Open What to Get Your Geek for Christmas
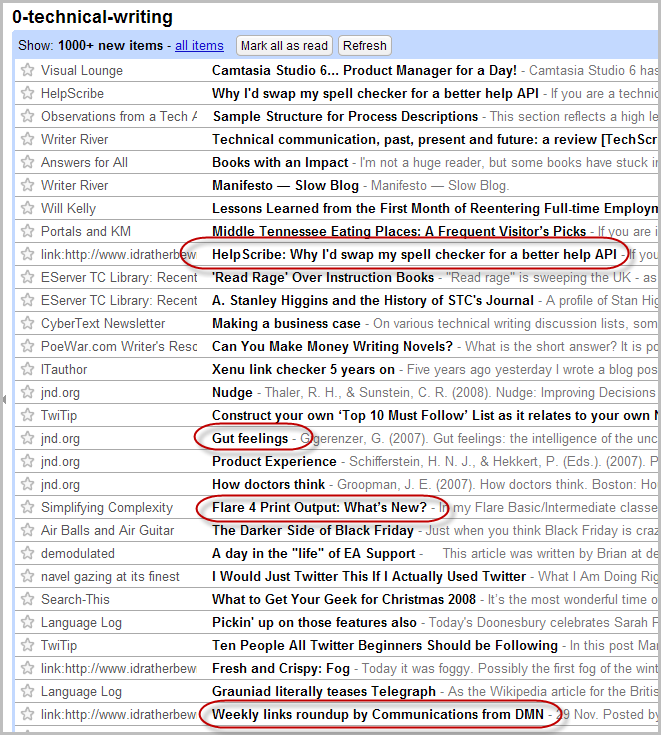Viewport: 661px width, 735px height. (x=344, y=599)
